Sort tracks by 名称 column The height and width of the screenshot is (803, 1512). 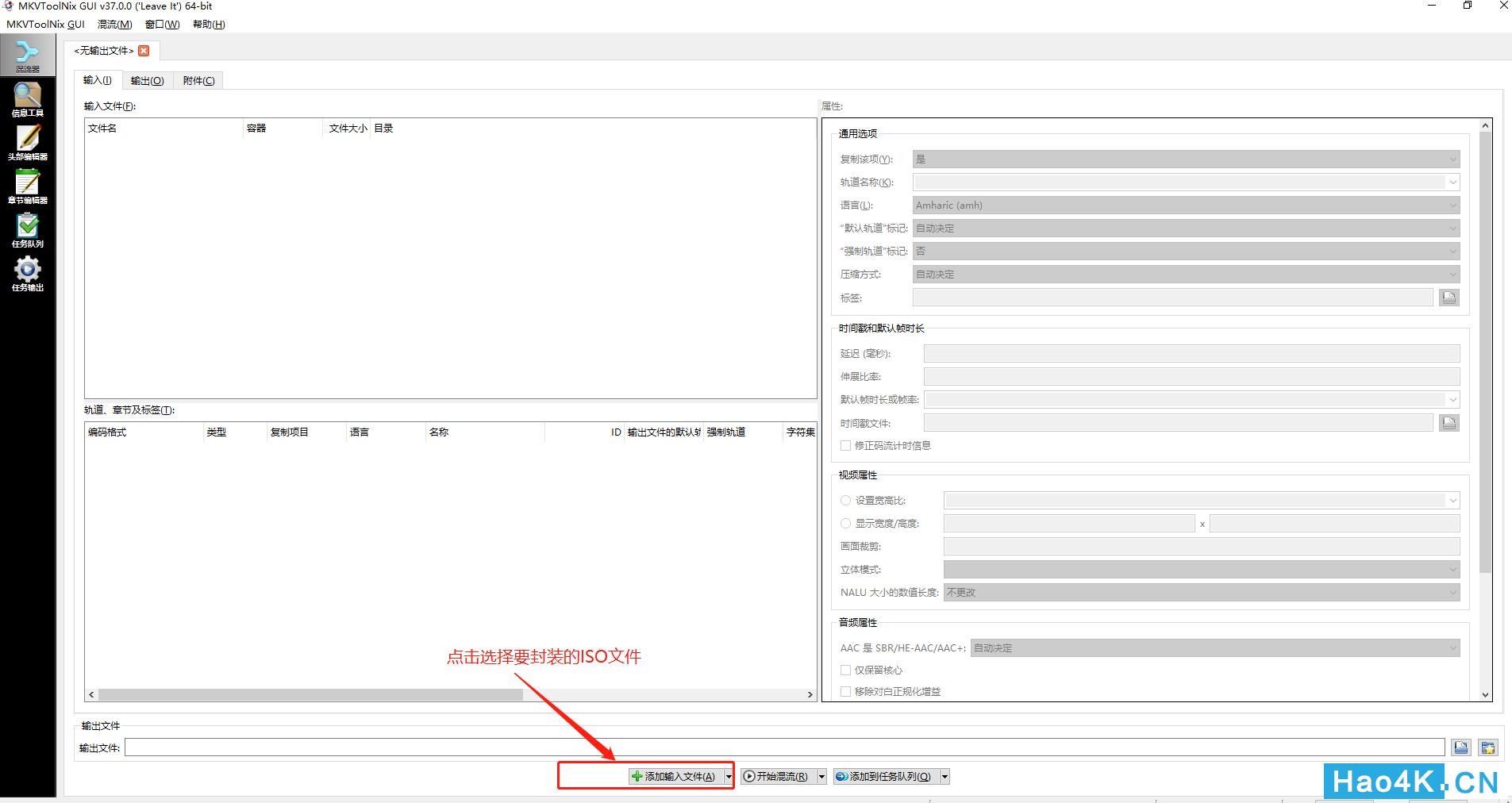(485, 432)
